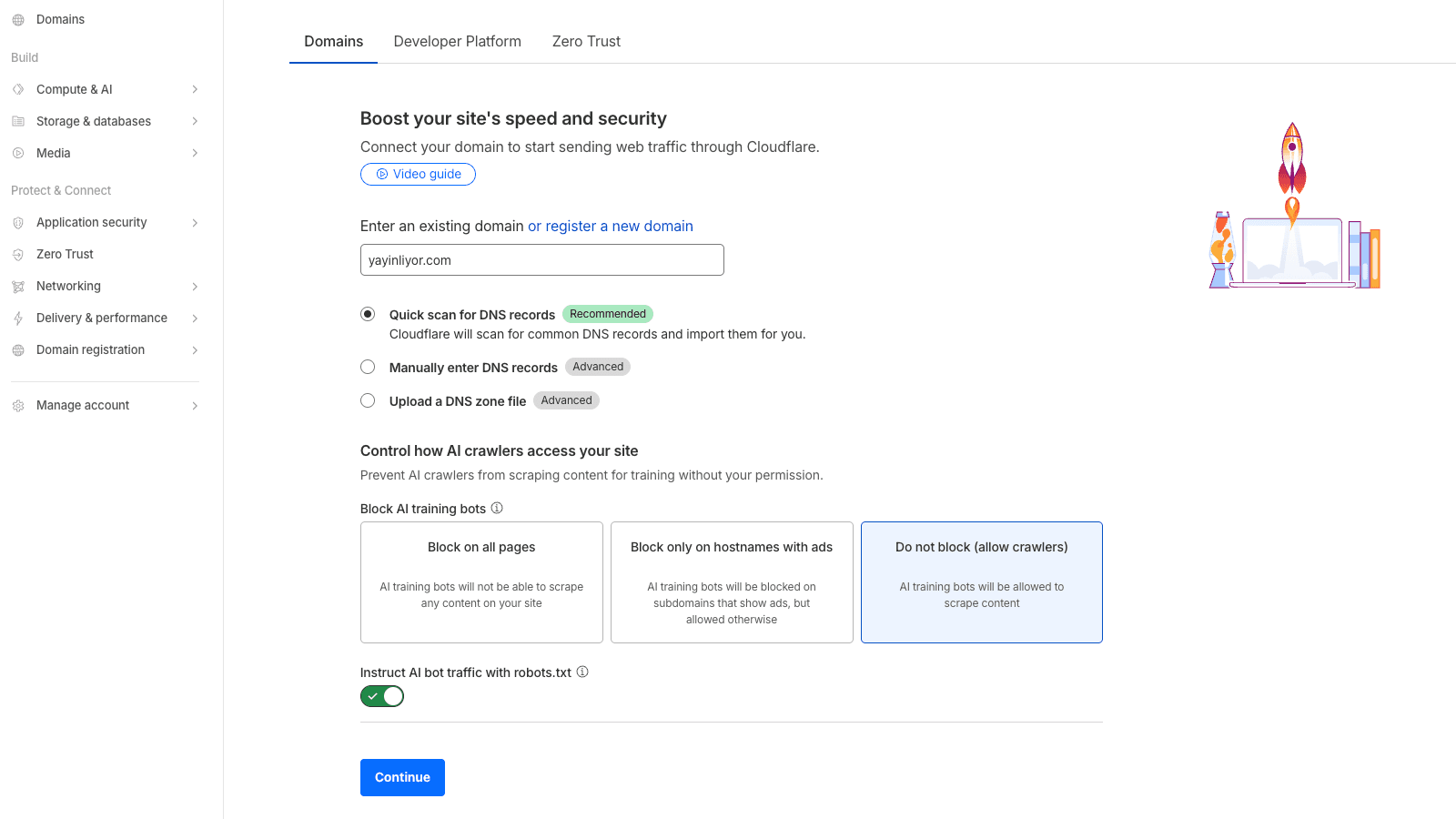The image size is (1456, 819).
Task: Click the Delivery & performance lightning icon
Action: point(18,318)
